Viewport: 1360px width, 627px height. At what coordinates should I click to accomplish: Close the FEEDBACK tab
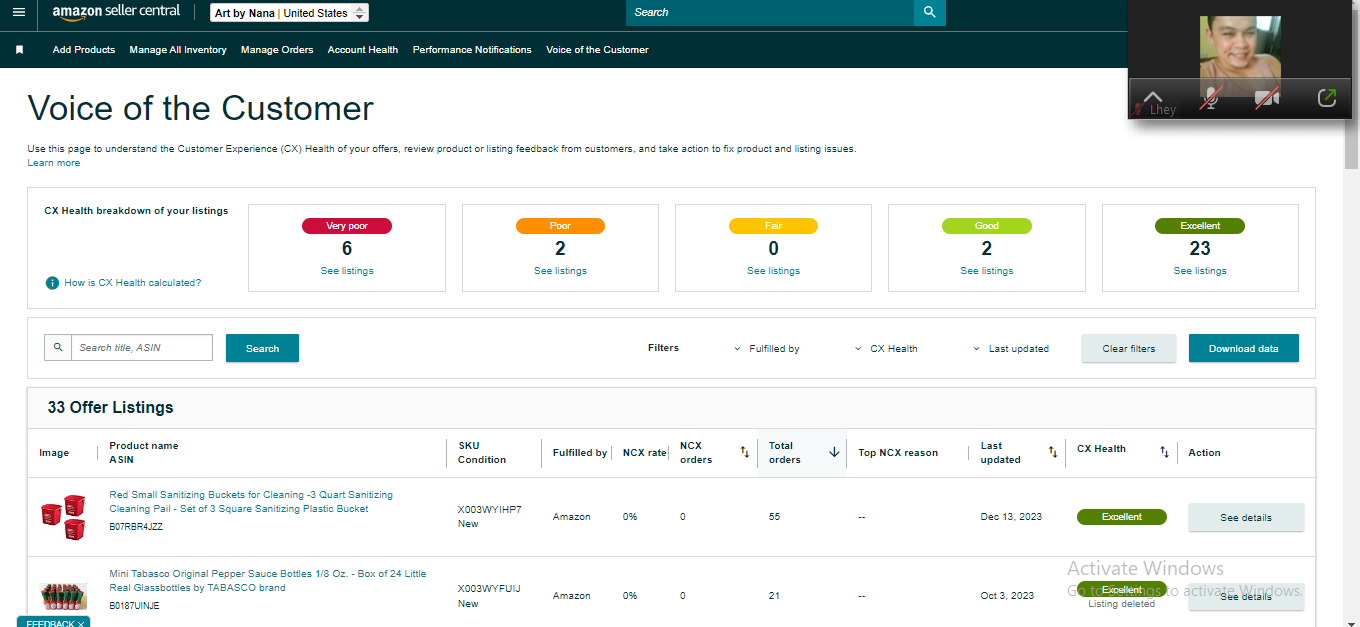(x=80, y=624)
